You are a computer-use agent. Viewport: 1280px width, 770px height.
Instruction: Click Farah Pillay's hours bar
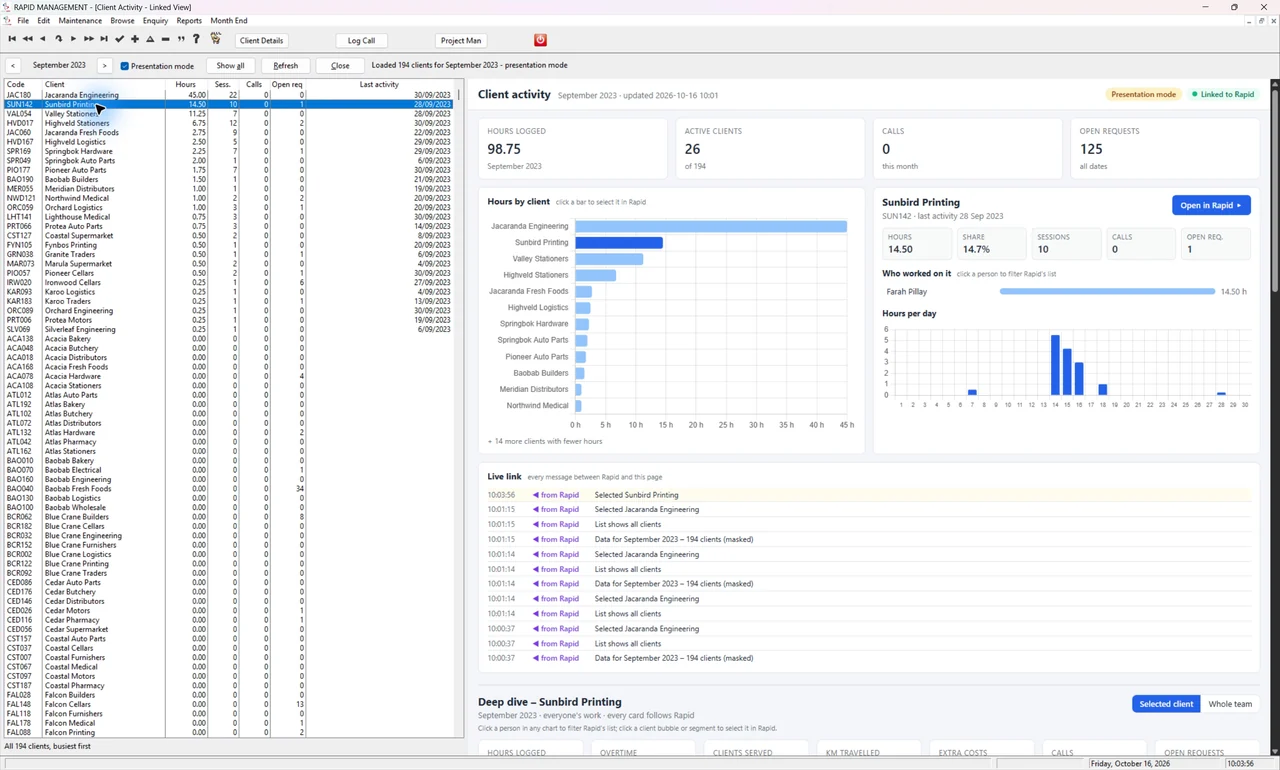point(1107,292)
